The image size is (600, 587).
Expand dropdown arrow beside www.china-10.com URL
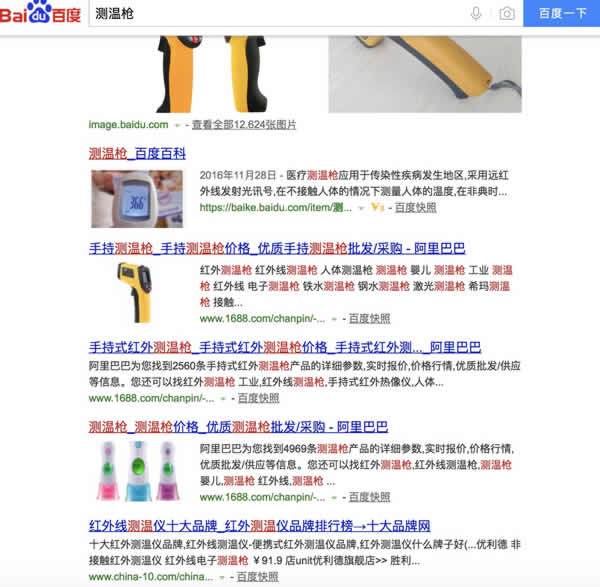tap(222, 577)
